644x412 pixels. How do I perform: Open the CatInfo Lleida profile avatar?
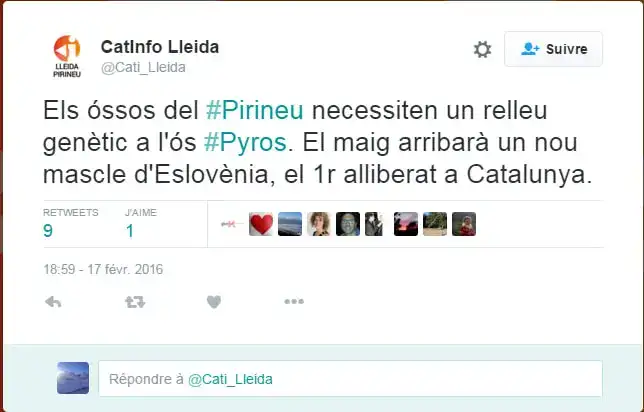[x=67, y=56]
